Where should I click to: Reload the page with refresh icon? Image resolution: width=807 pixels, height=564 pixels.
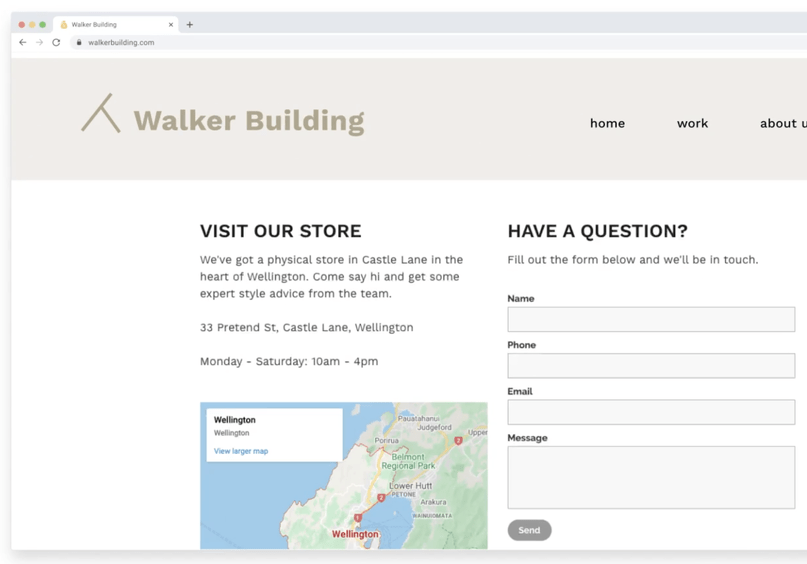tap(56, 43)
